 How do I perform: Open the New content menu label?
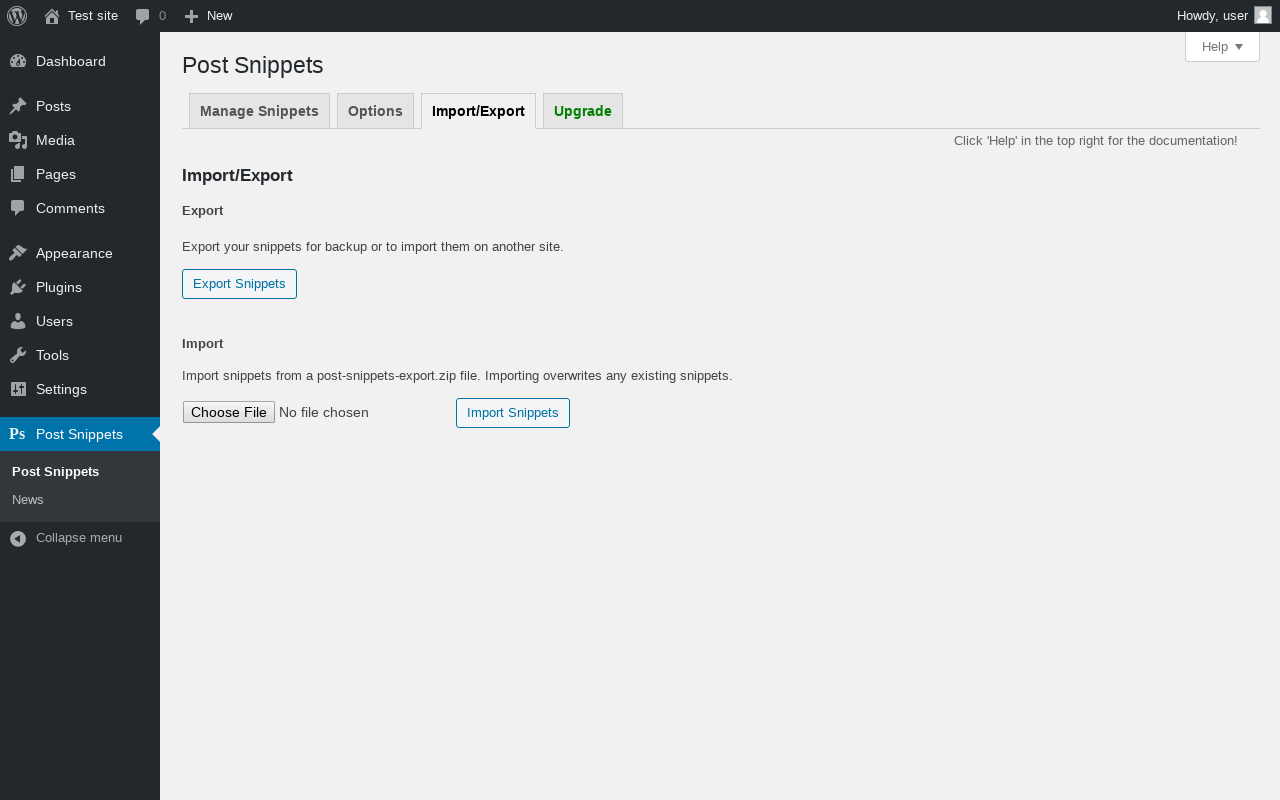(220, 16)
